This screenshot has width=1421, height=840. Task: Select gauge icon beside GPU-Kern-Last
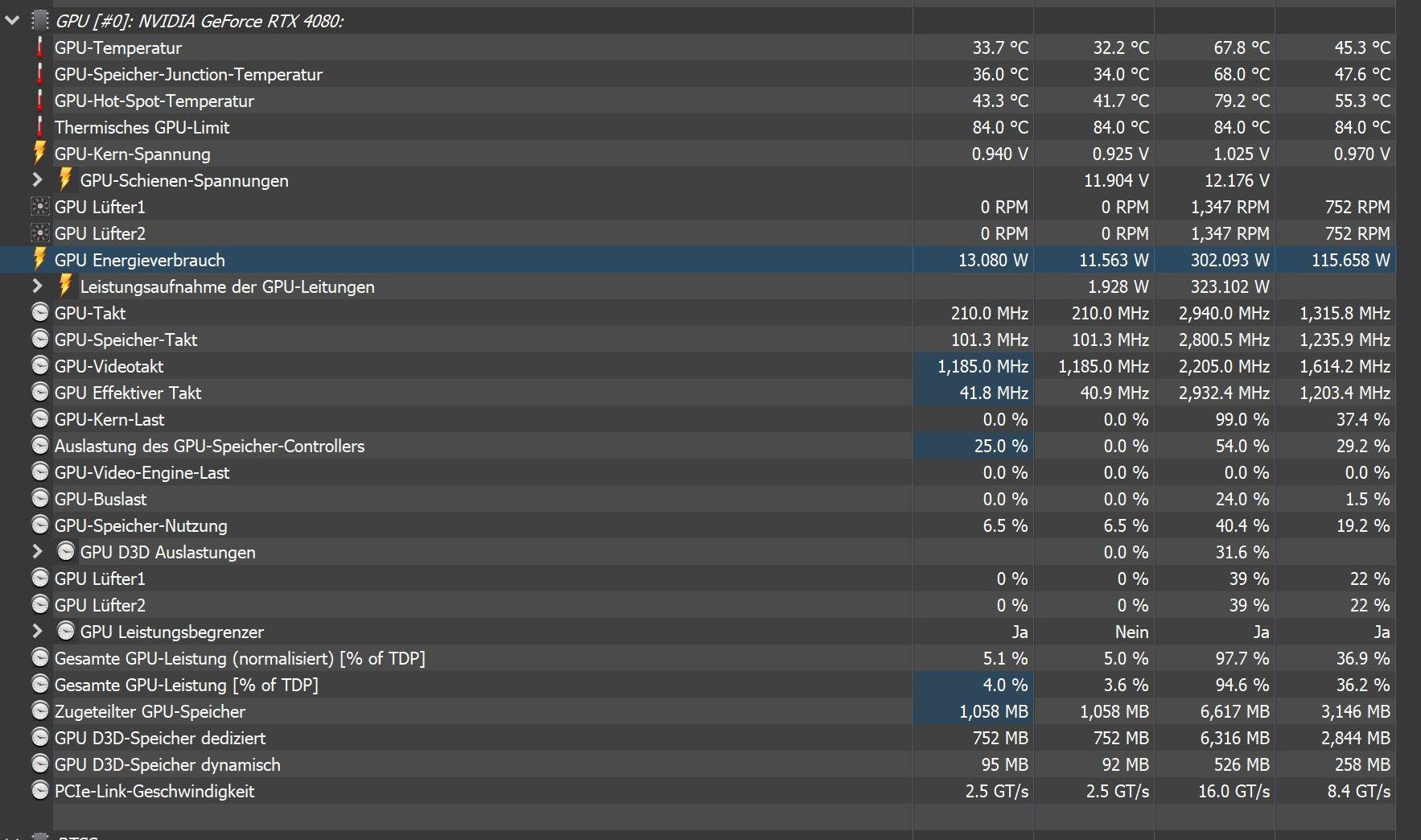pyautogui.click(x=39, y=418)
